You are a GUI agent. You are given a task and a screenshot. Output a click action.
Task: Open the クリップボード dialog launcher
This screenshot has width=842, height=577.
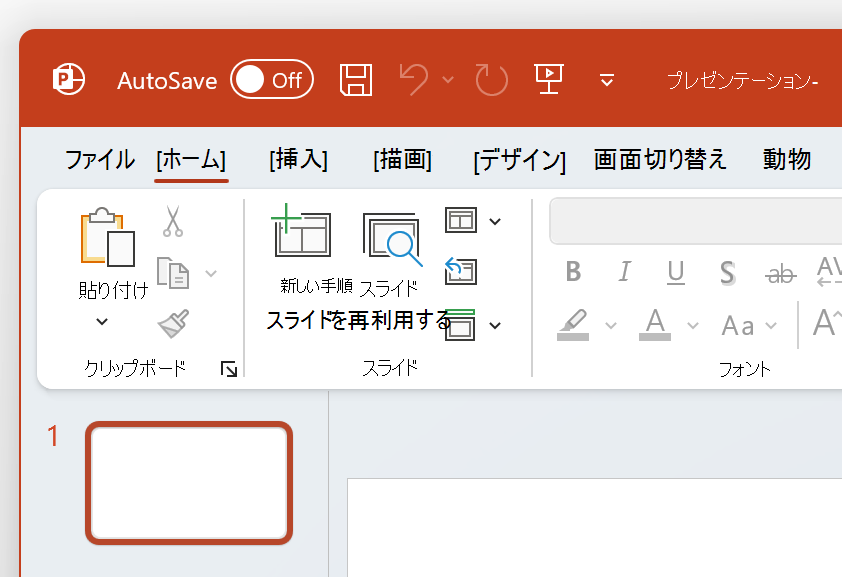[229, 369]
